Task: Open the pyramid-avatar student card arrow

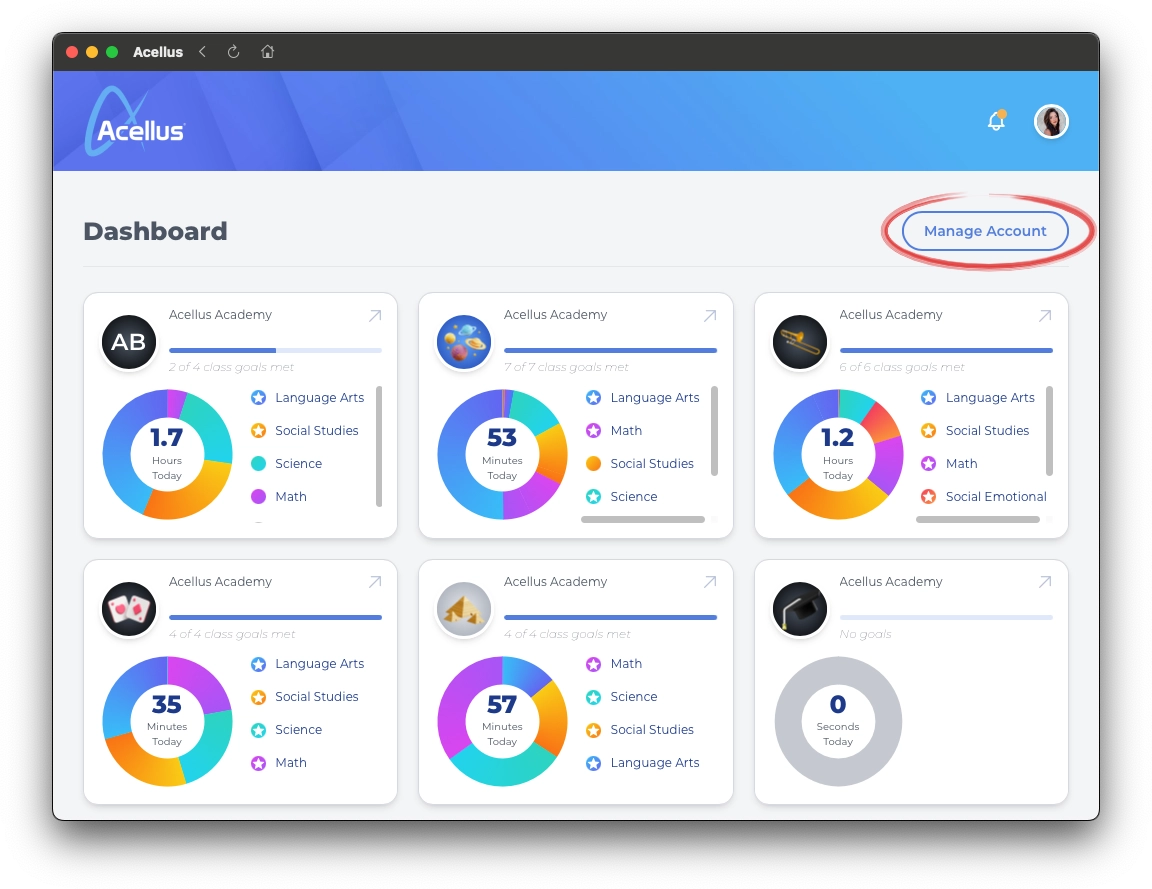Action: (x=710, y=582)
